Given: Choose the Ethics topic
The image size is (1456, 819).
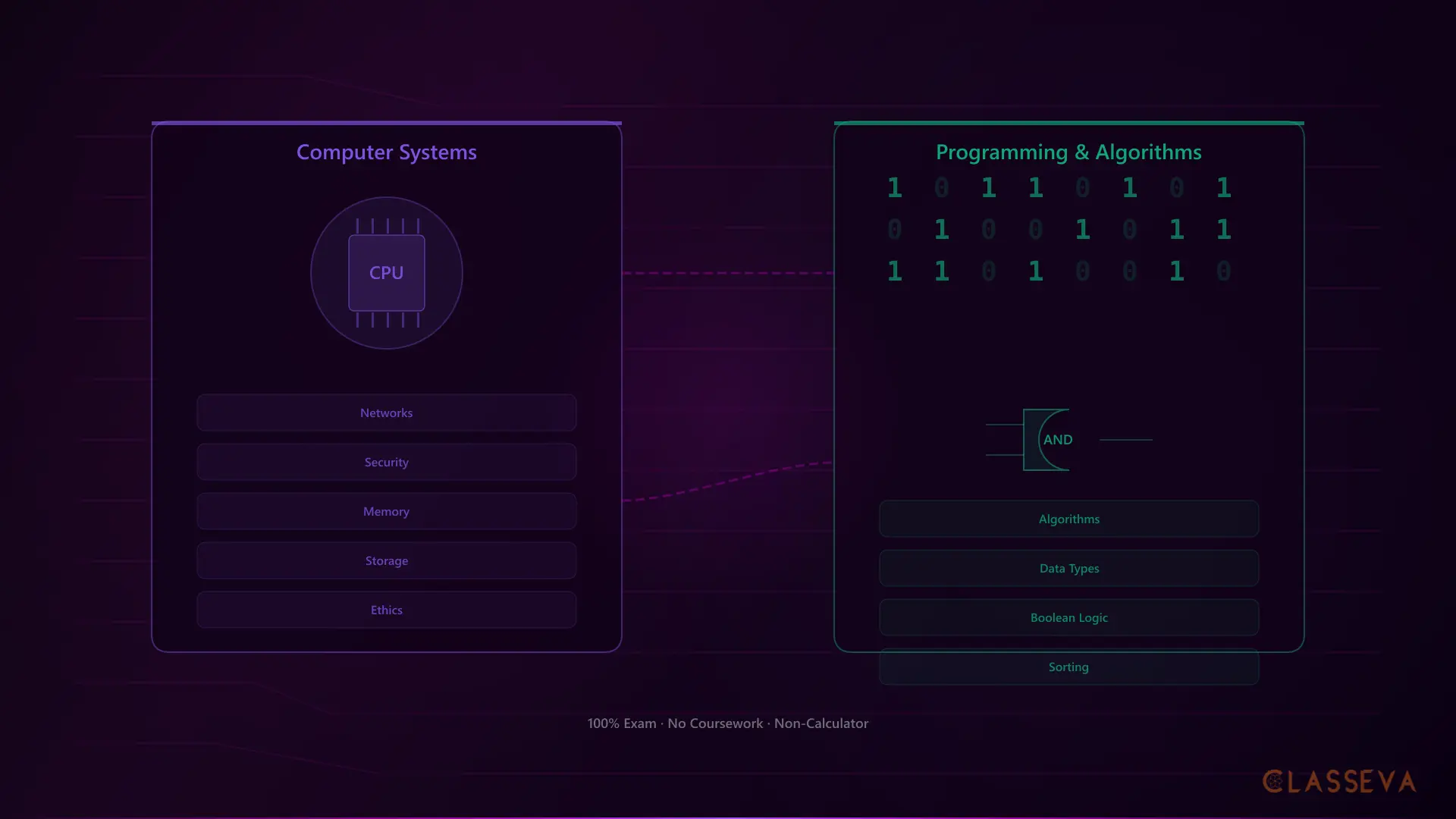Looking at the screenshot, I should click(387, 610).
